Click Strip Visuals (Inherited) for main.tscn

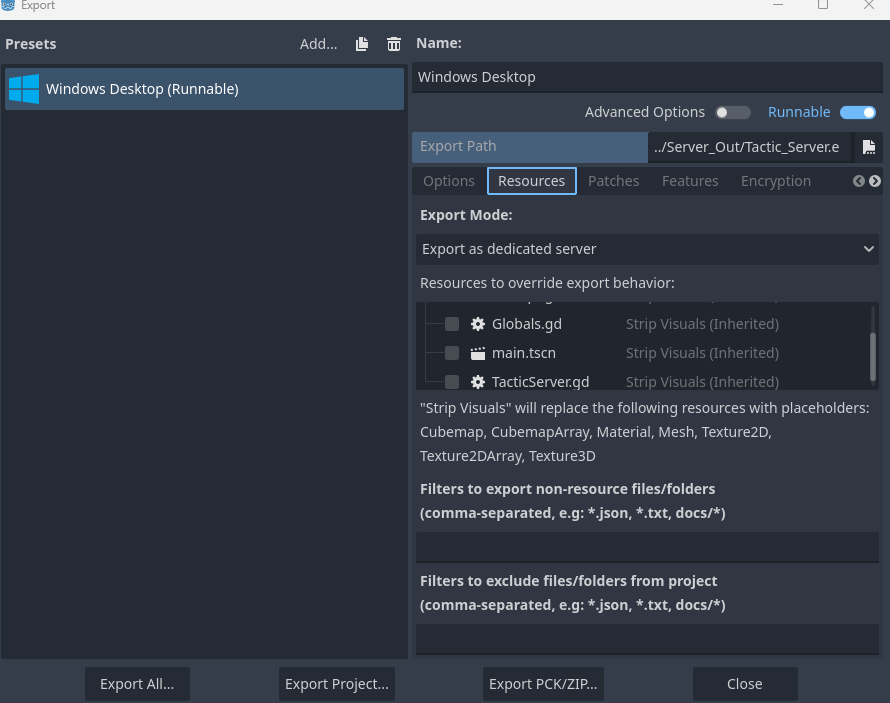click(702, 353)
